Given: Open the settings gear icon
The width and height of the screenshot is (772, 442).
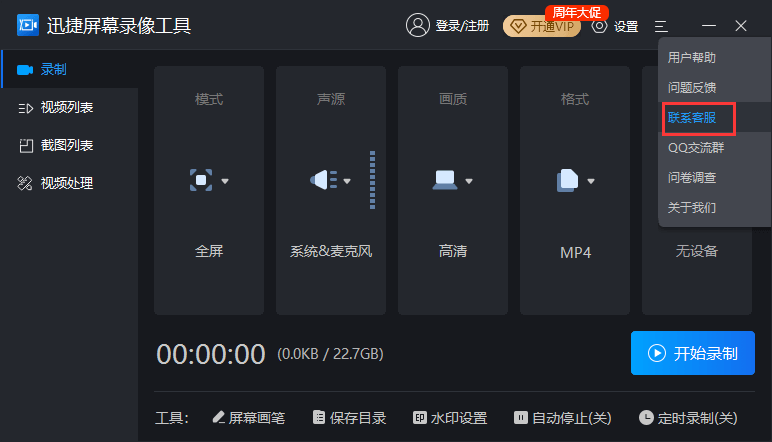Looking at the screenshot, I should coord(600,26).
